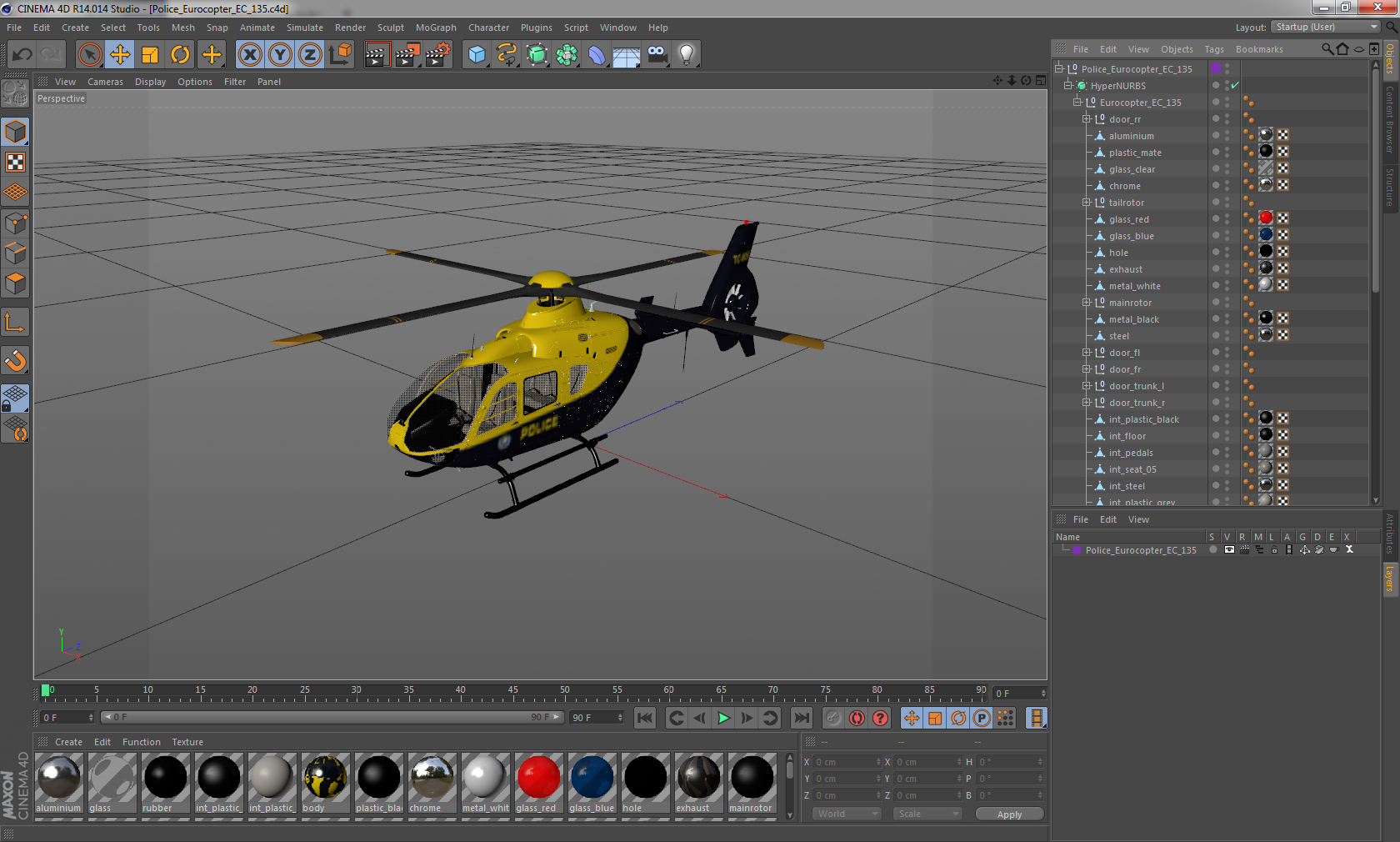
Task: Toggle visibility dots for aluminium object
Action: click(x=1227, y=135)
